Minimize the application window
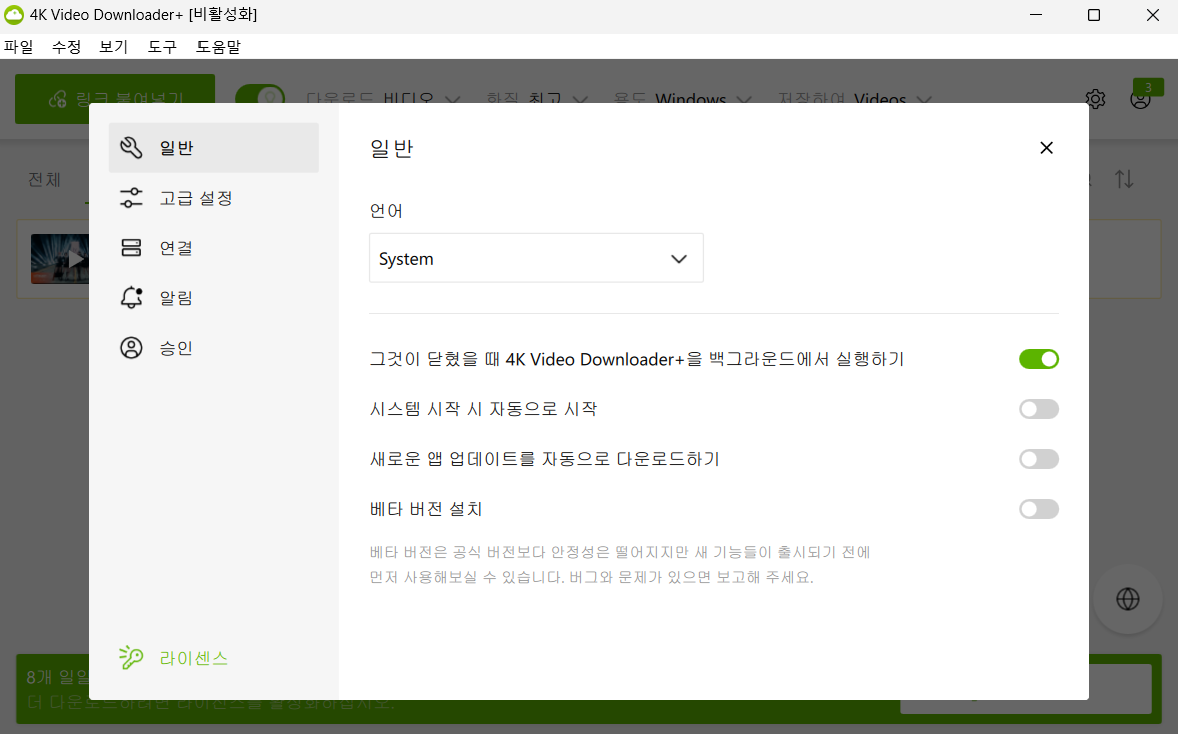Image resolution: width=1178 pixels, height=734 pixels. point(1036,15)
